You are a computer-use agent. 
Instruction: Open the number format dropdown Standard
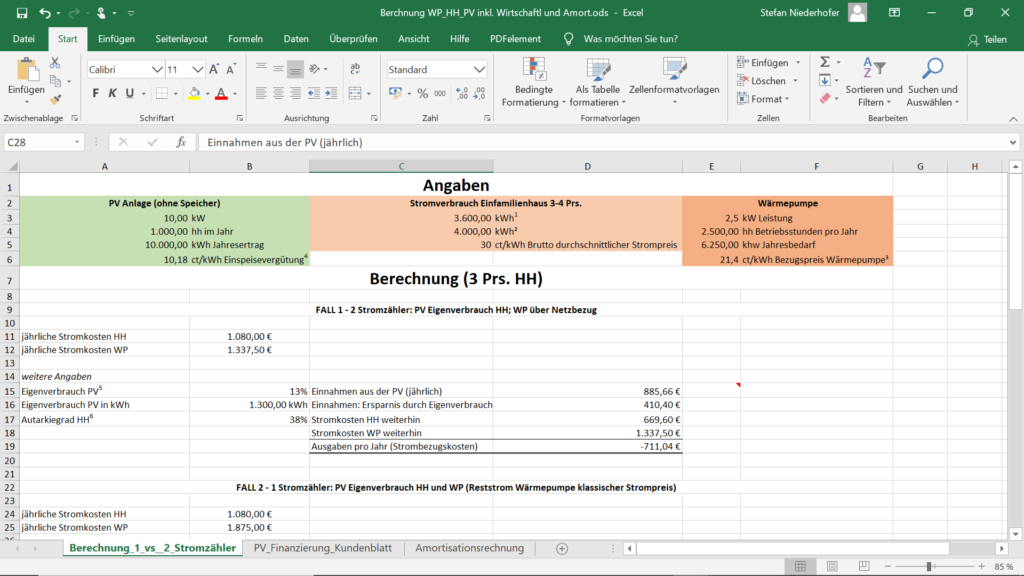click(479, 69)
